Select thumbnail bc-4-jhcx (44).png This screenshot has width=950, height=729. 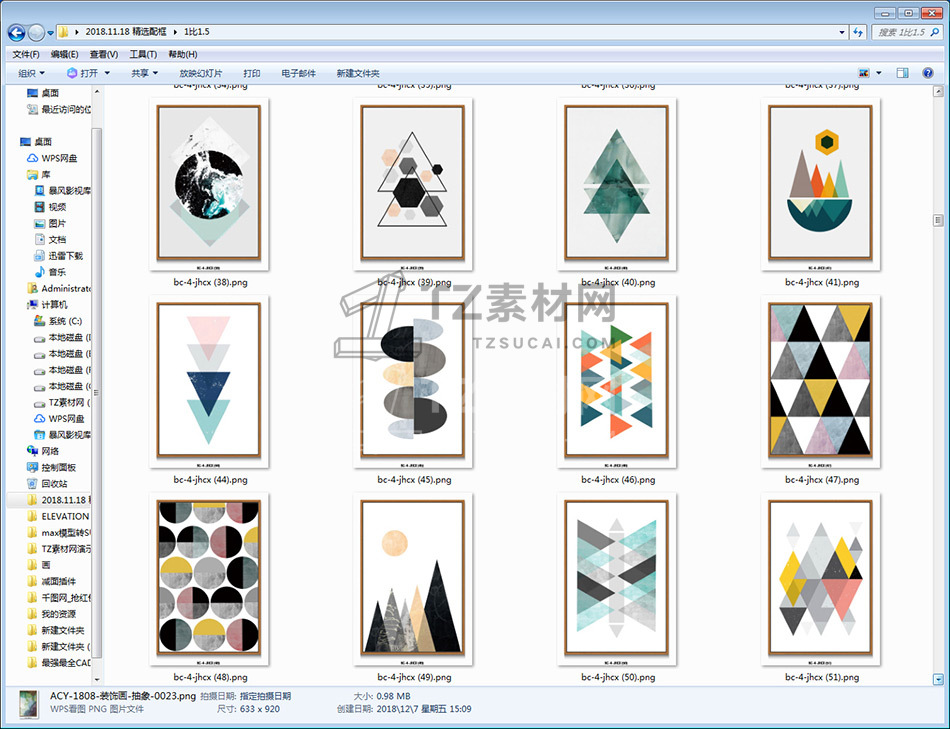point(209,381)
